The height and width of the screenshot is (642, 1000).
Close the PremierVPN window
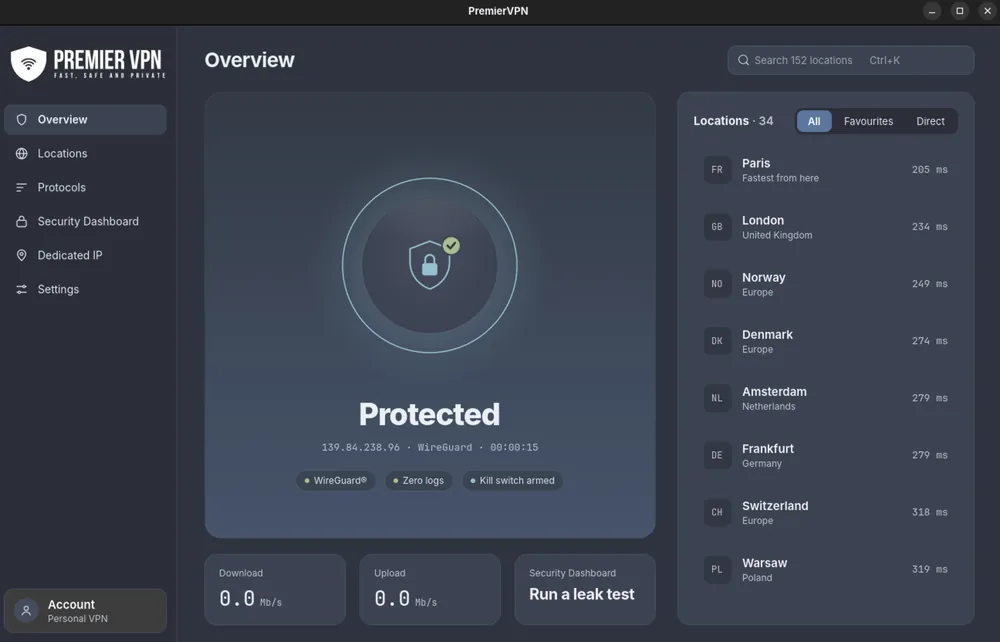[x=987, y=11]
